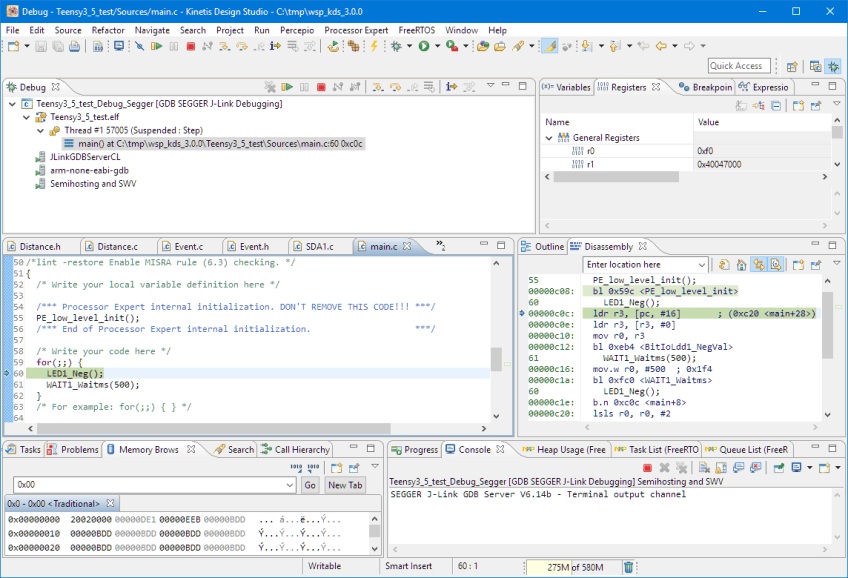Run garbage collector via trash icon
The height and width of the screenshot is (578, 848).
click(628, 567)
